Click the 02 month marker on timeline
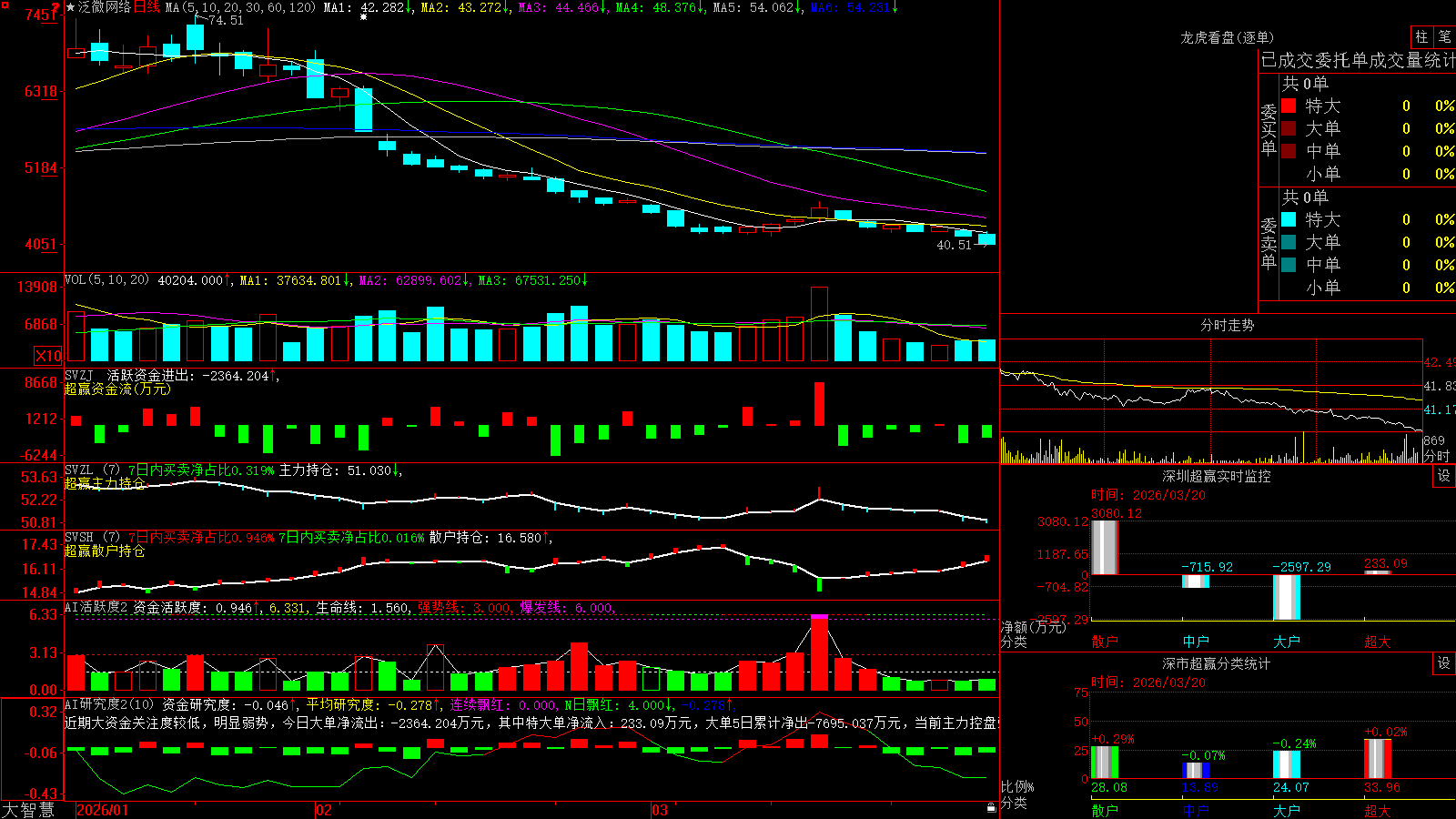 323,809
